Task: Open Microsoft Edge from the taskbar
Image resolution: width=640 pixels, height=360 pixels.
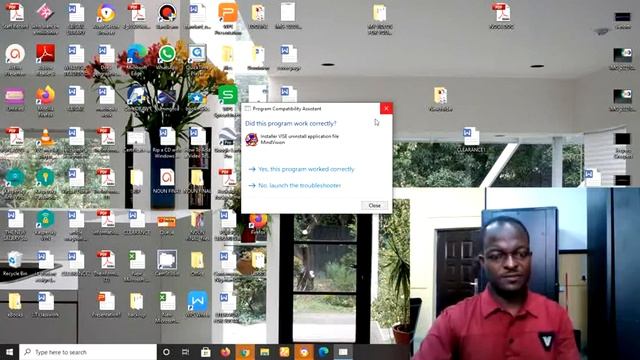Action: click(x=324, y=352)
